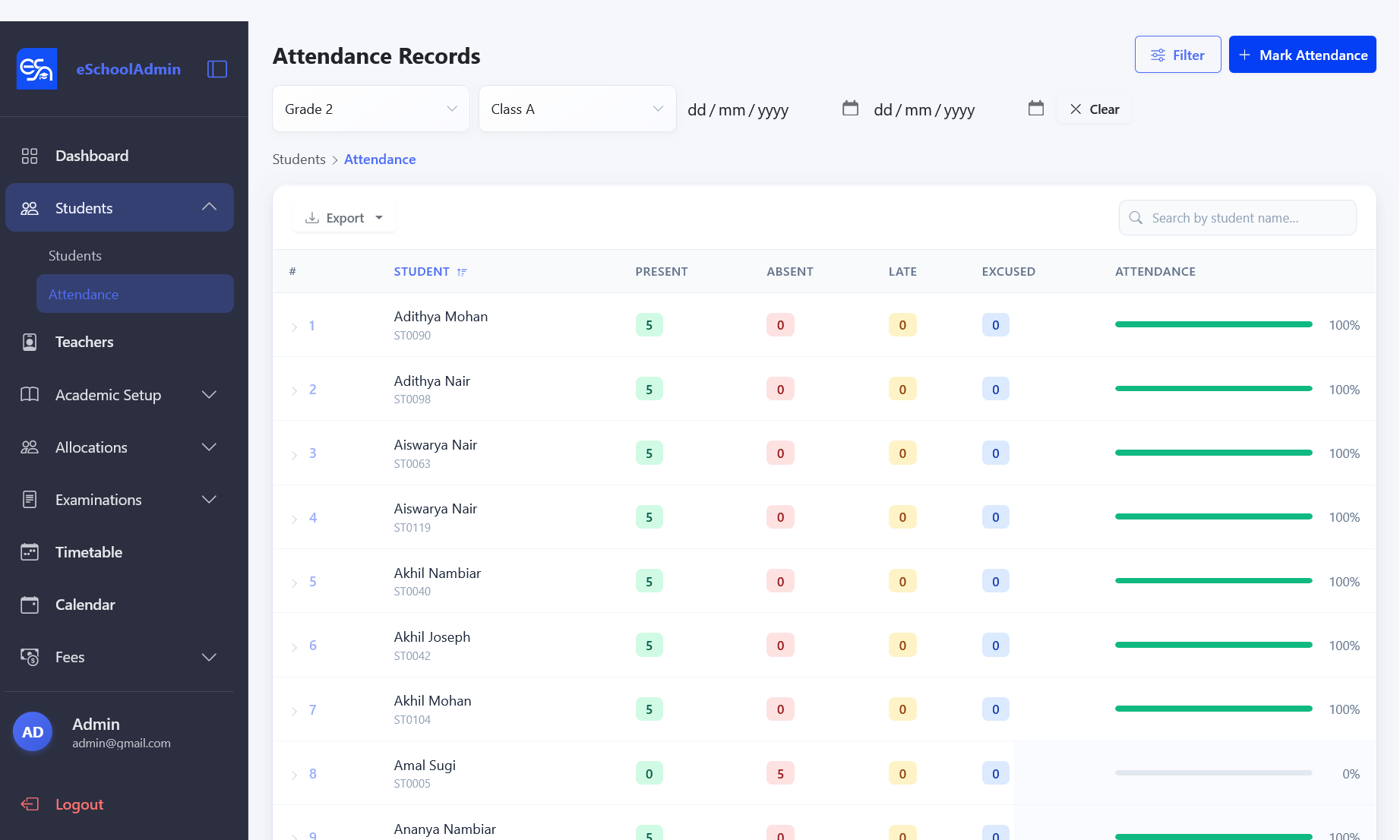Image resolution: width=1400 pixels, height=840 pixels.
Task: Open the Class A dropdown
Action: click(577, 109)
